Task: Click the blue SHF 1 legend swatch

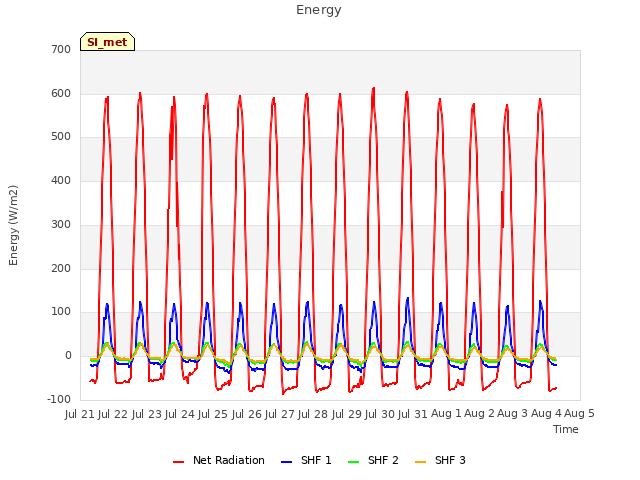Action: pos(287,462)
